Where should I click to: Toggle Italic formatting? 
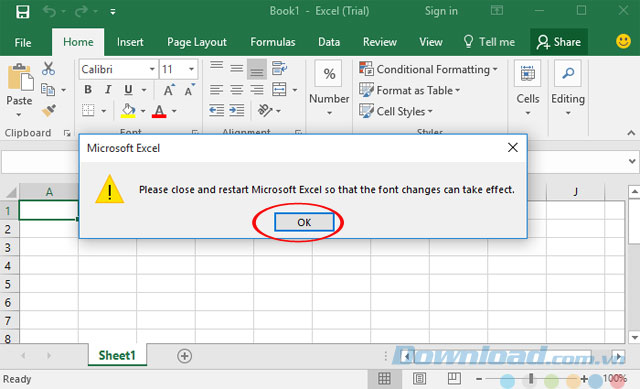pos(108,90)
